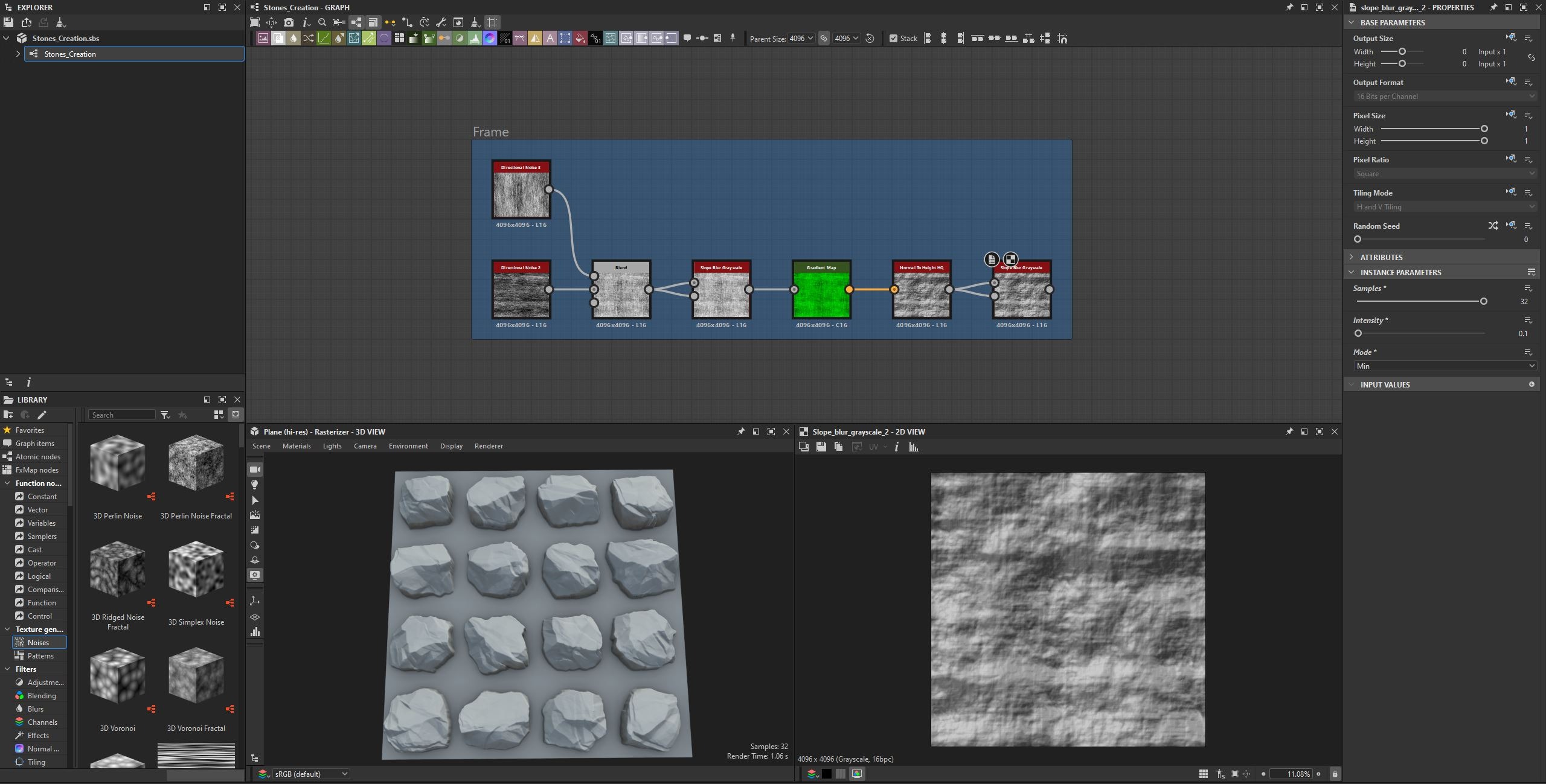The image size is (1546, 784).
Task: Click the Library search field
Action: (x=122, y=415)
